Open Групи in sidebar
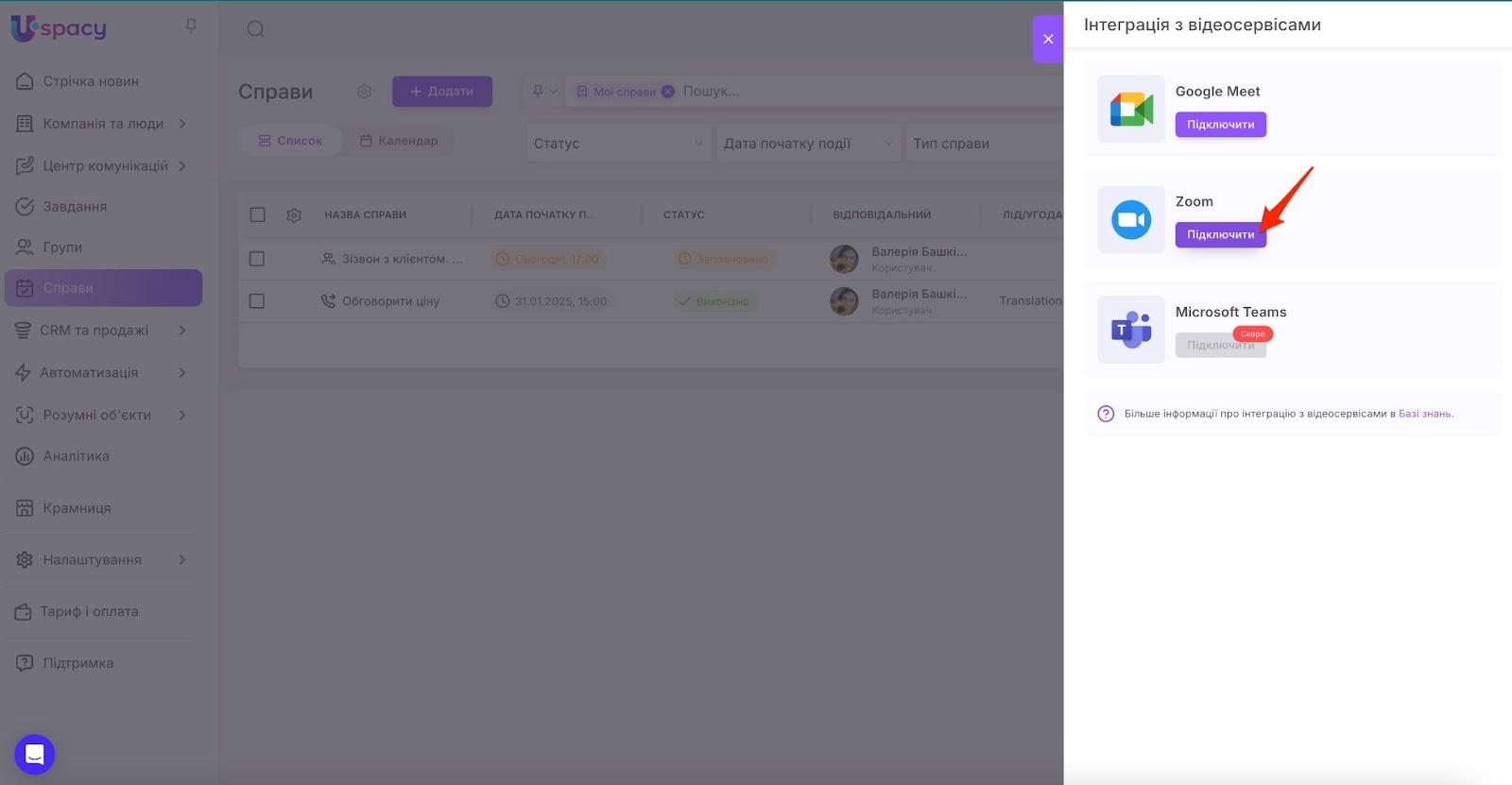 62,247
